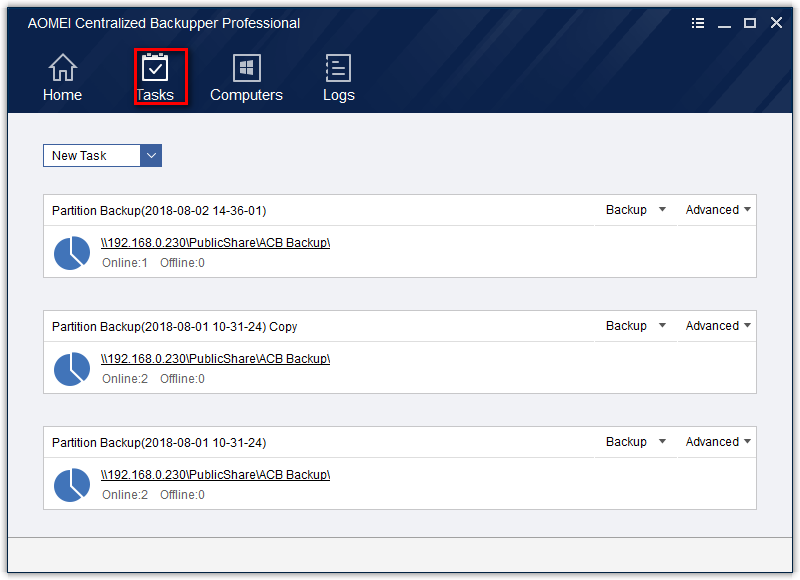The width and height of the screenshot is (800, 580).
Task: Open Backup dropdown for last 10-31-24 task
Action: [636, 441]
